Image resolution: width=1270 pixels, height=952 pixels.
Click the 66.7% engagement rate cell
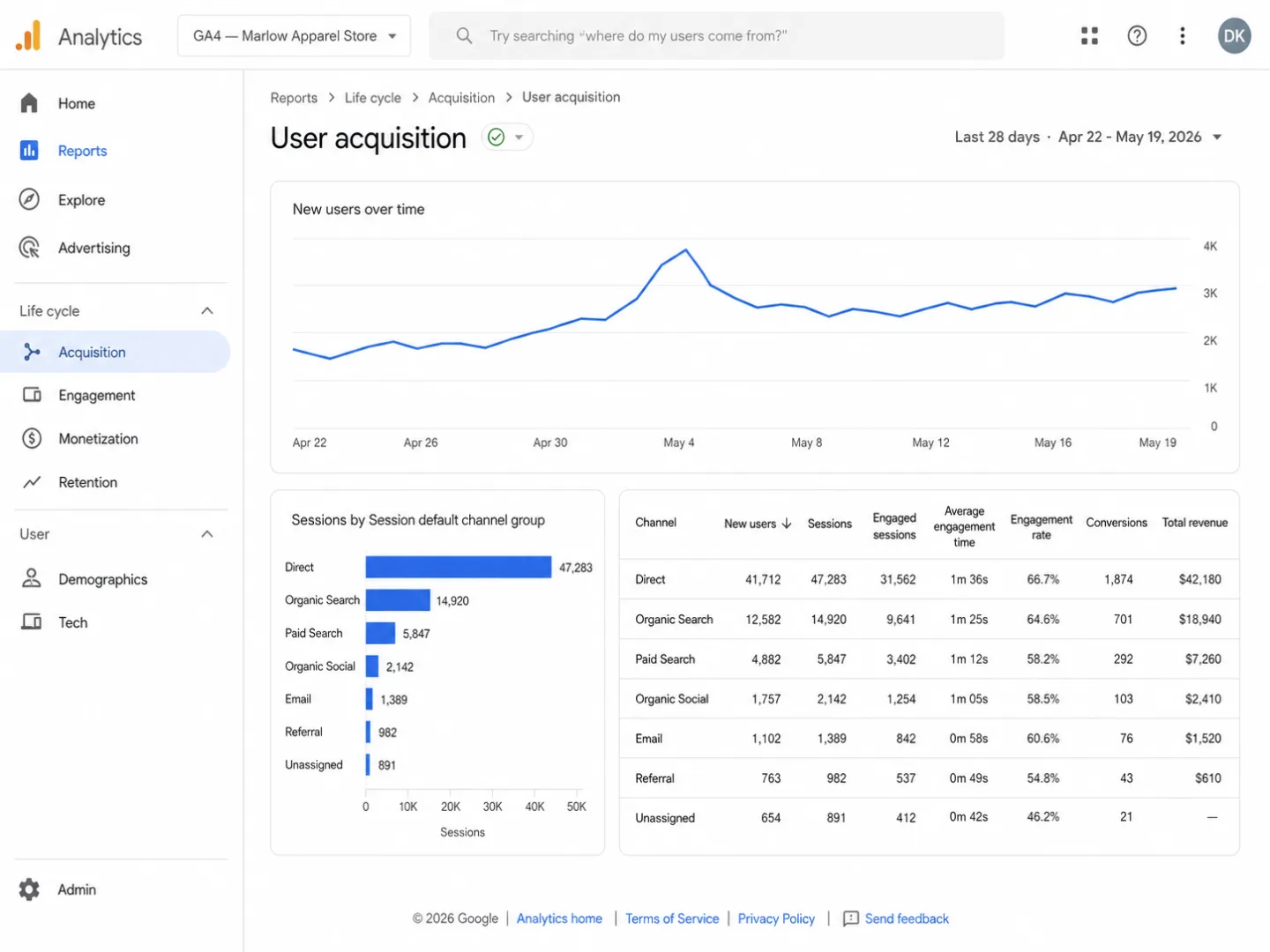[1042, 579]
